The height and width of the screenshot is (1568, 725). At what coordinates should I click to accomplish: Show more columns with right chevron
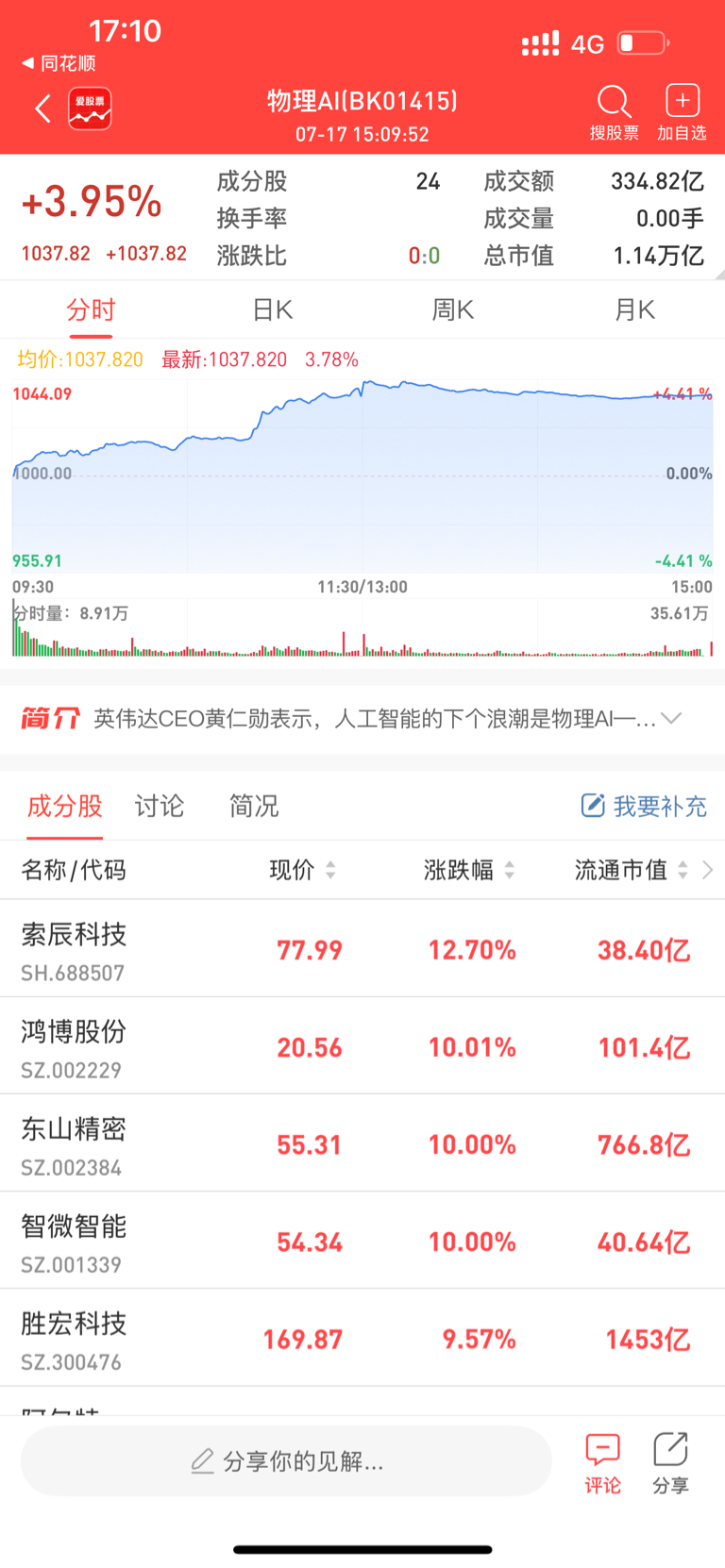[708, 870]
